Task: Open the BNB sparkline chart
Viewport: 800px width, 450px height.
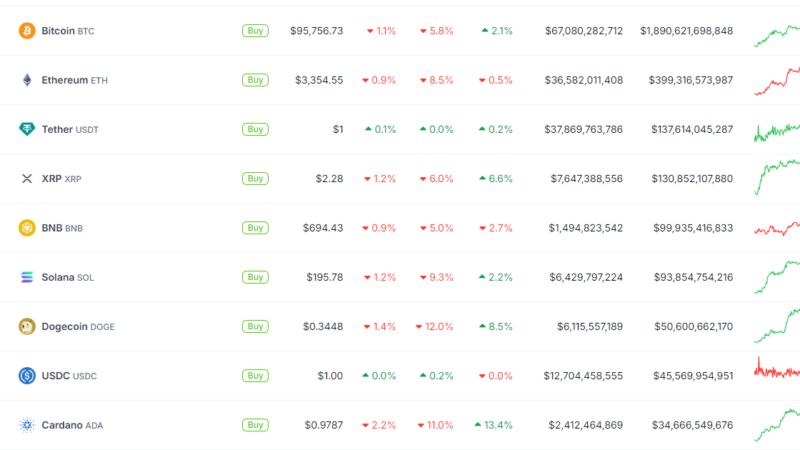Action: click(777, 228)
